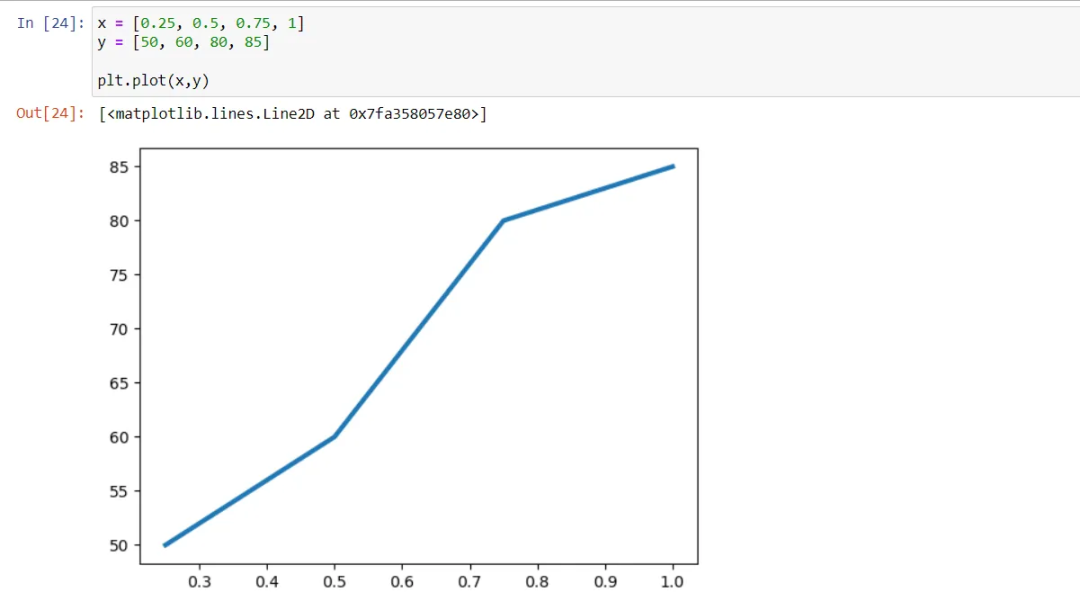The height and width of the screenshot is (601, 1080).
Task: Click the plt.plot(x,y) code line
Action: [154, 81]
